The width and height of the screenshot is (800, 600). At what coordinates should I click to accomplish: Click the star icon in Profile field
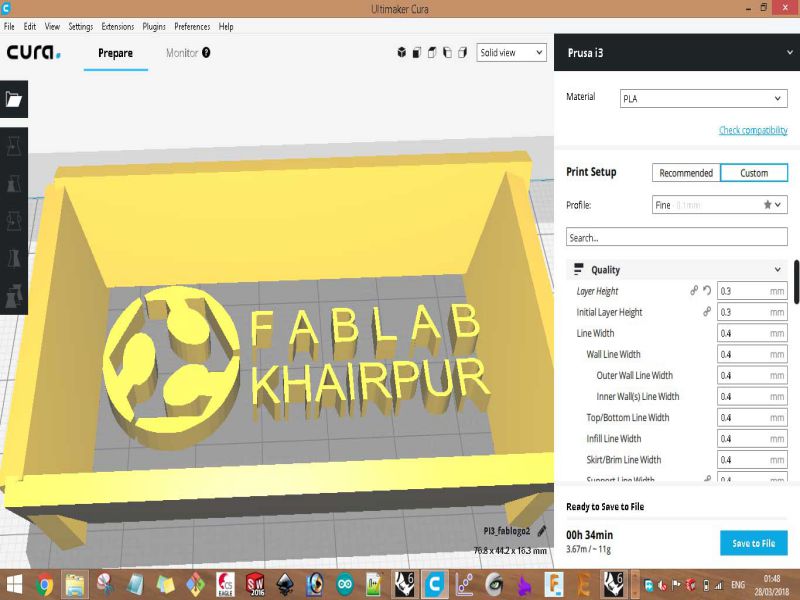click(767, 205)
